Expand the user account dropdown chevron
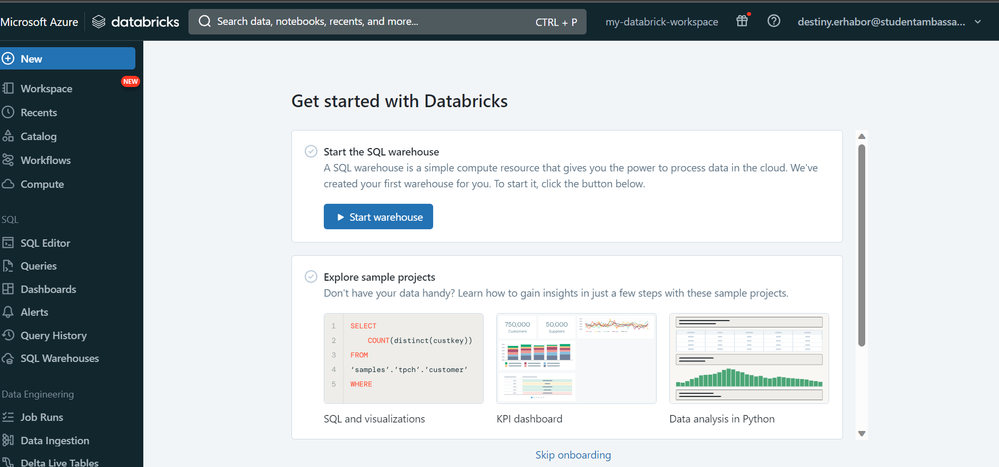The height and width of the screenshot is (467, 999). pos(978,22)
